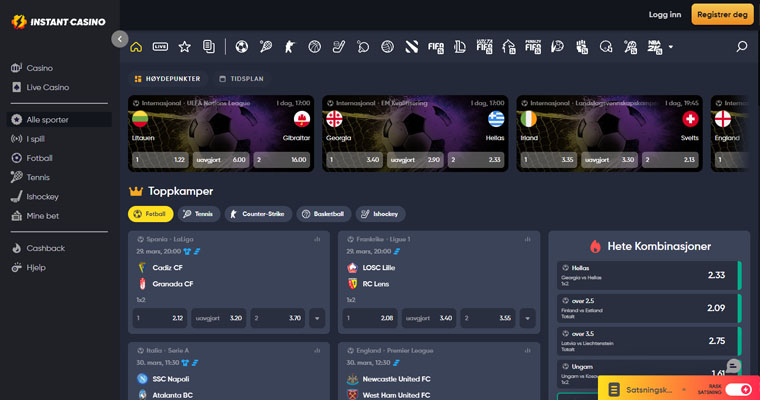Select the Counter-Strike filter under Toppkamper
Viewport: 760px width, 400px height.
258,214
